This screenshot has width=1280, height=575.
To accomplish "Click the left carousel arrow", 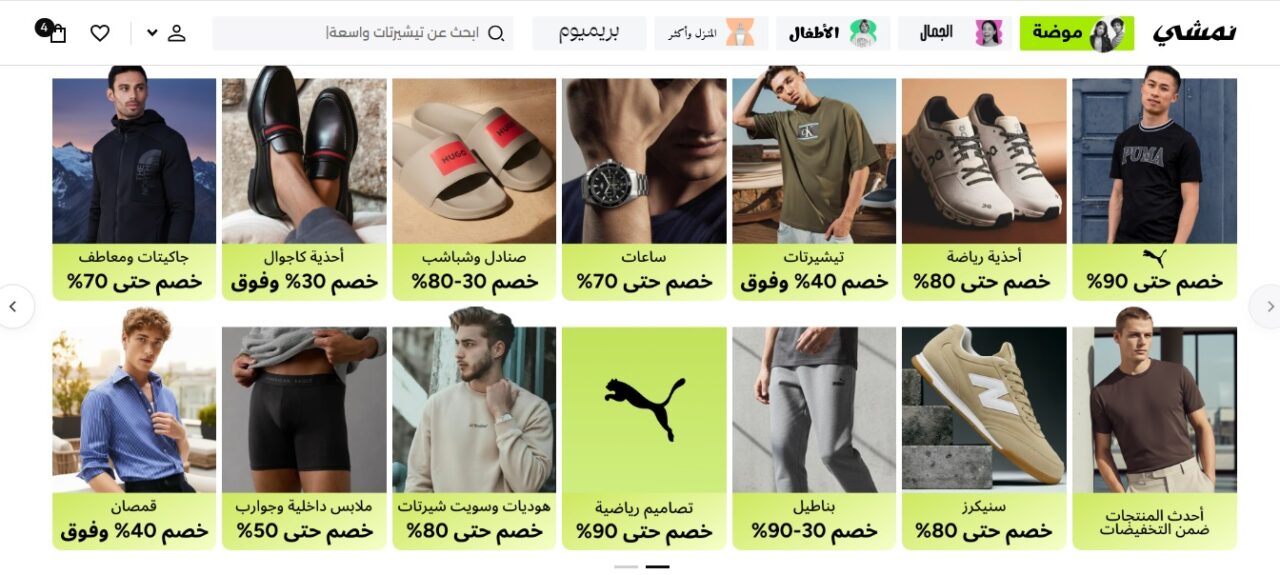I will tap(14, 306).
